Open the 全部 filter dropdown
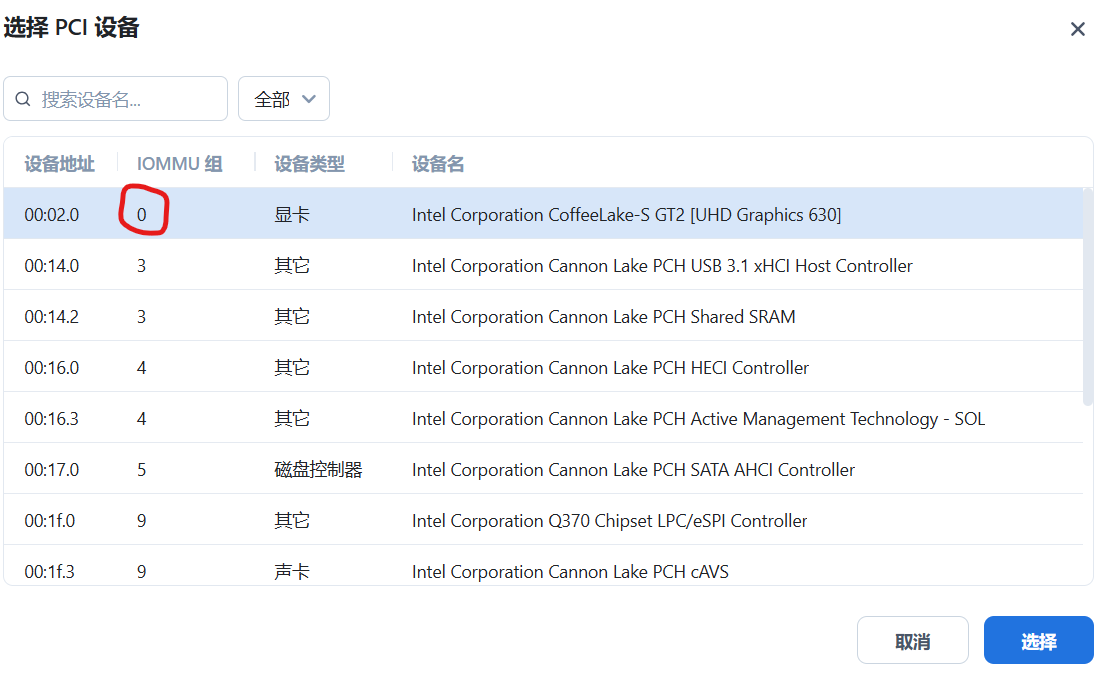 coord(283,99)
